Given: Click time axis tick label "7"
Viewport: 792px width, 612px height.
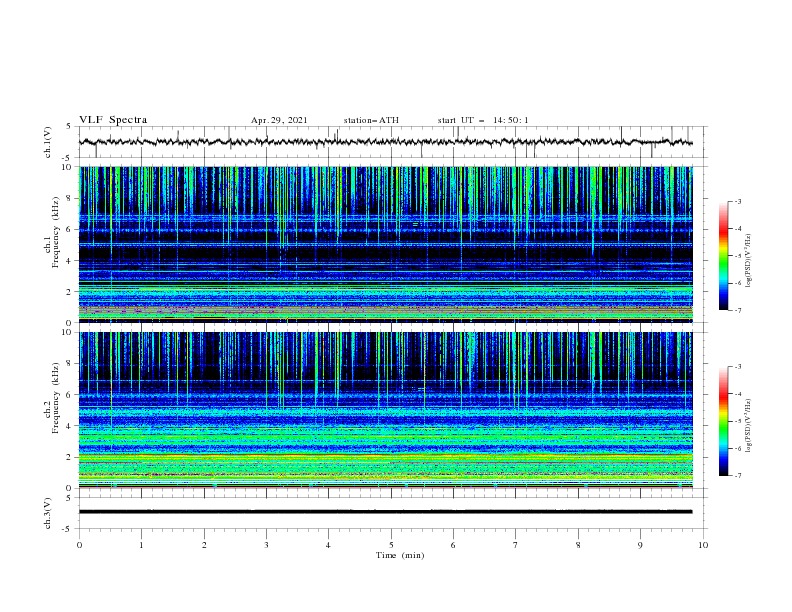Looking at the screenshot, I should tap(516, 545).
